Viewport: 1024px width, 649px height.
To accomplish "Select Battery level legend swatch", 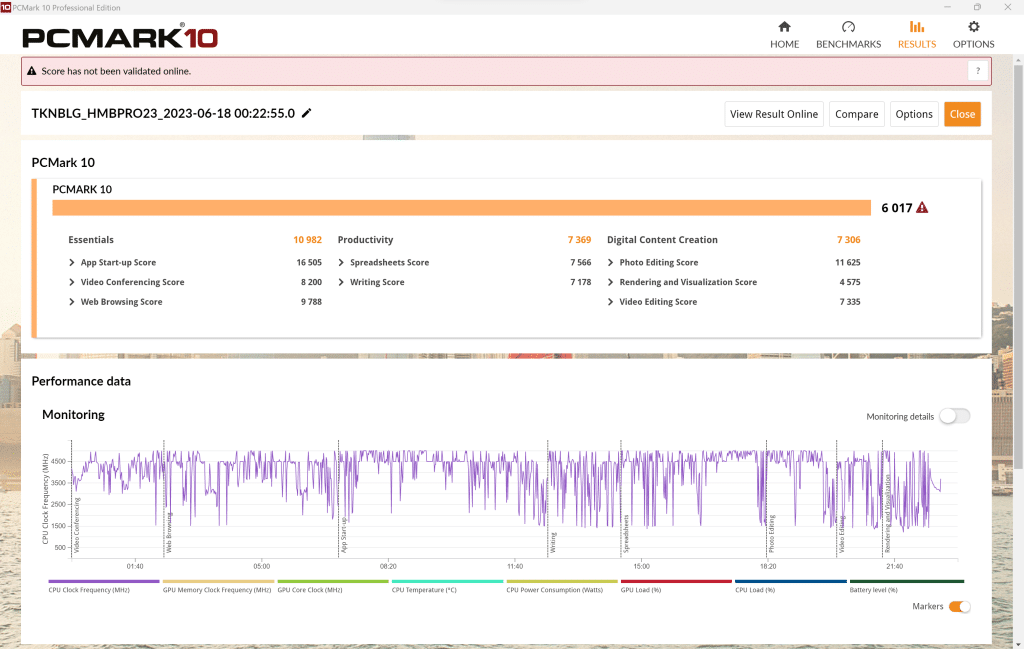I will [x=906, y=581].
